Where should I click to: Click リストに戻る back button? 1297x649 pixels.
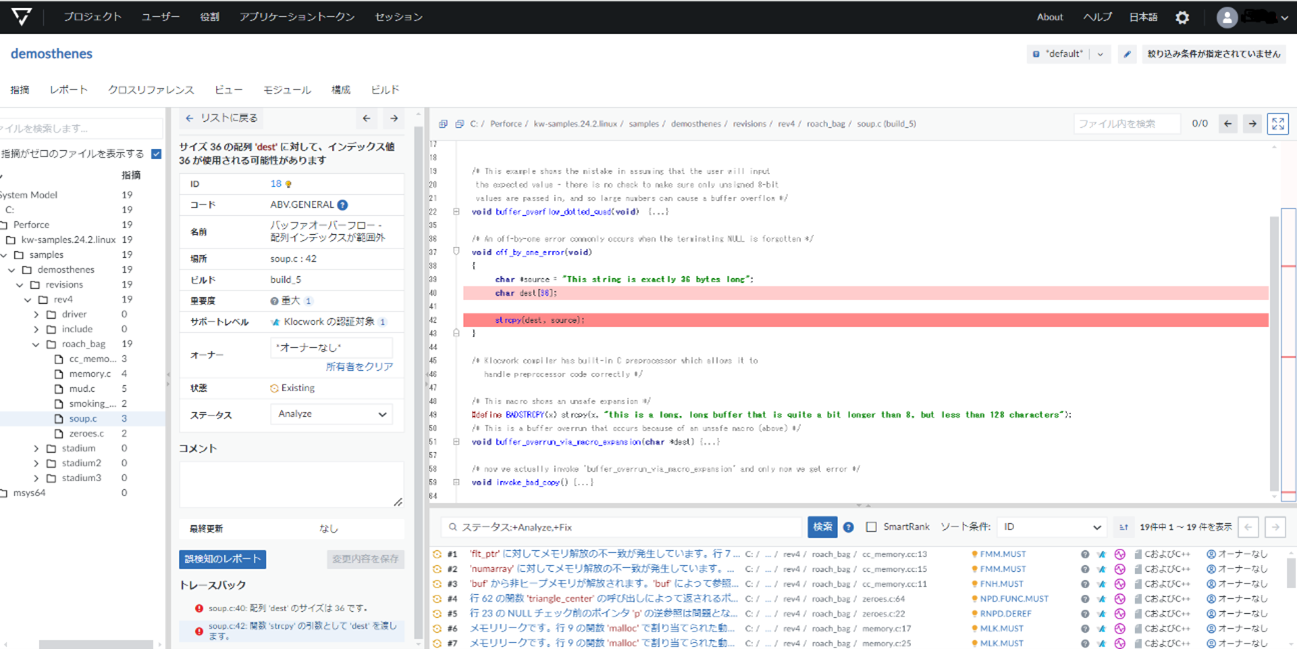pos(221,118)
